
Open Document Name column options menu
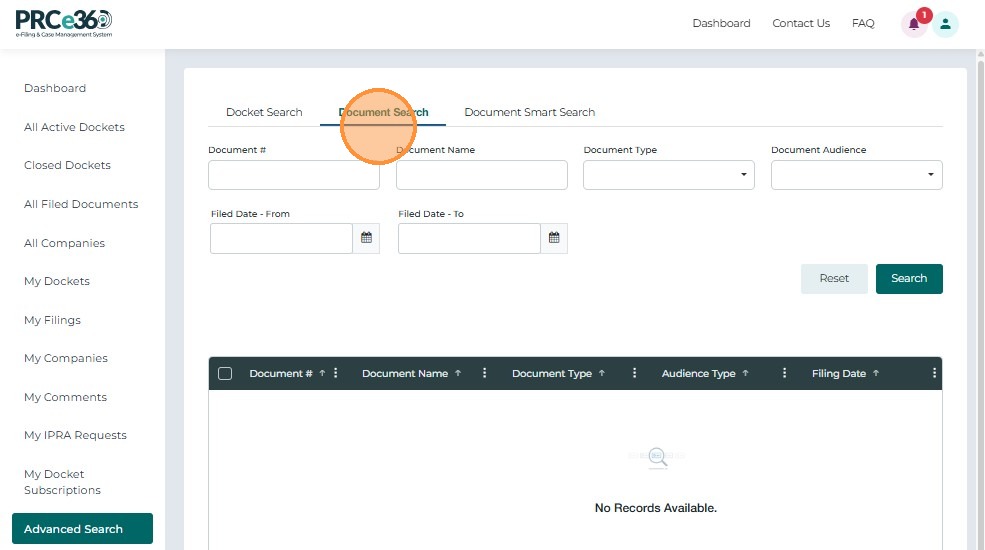pyautogui.click(x=484, y=373)
